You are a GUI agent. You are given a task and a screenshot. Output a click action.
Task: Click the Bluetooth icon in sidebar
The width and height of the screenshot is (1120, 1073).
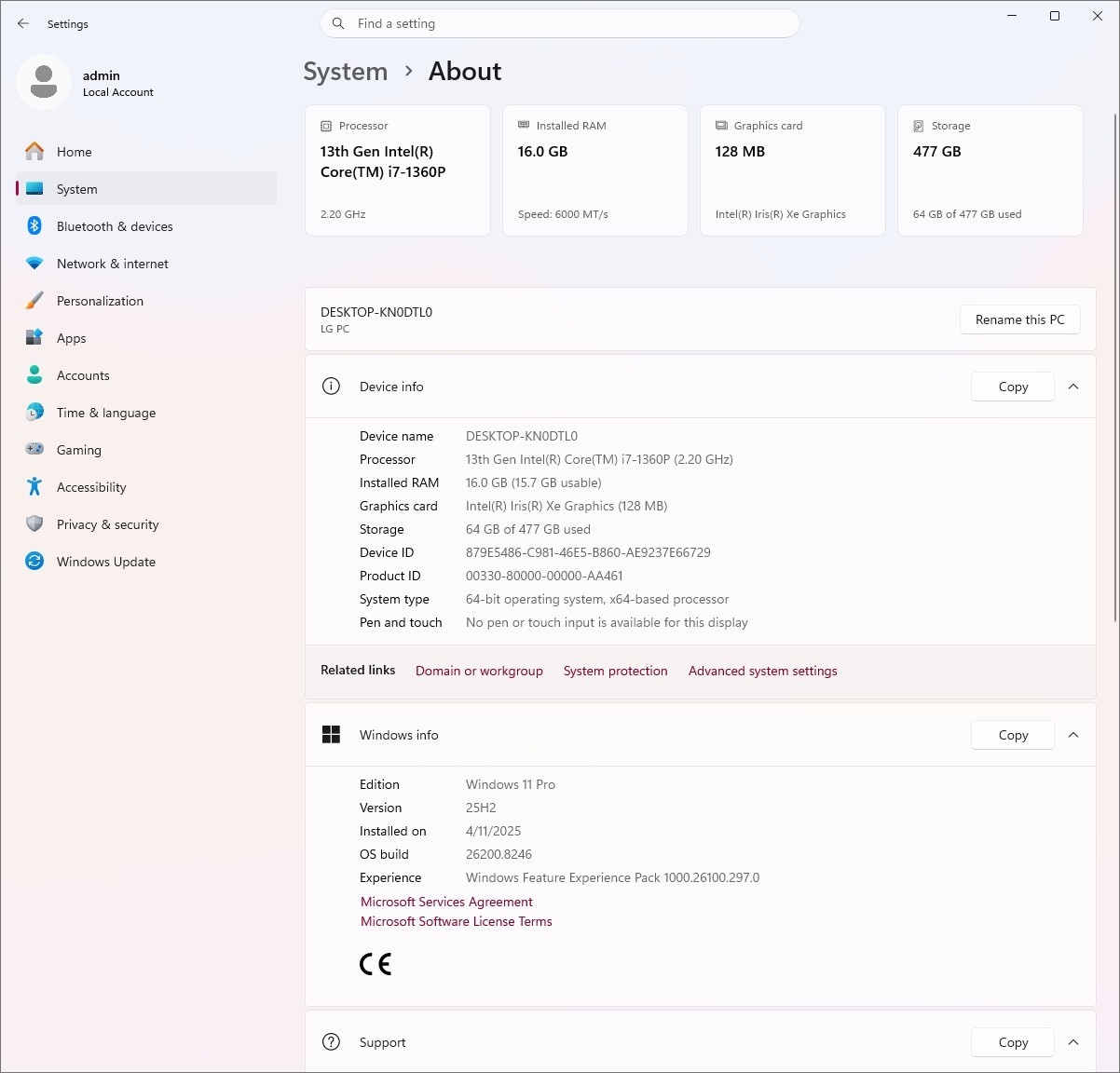[34, 225]
